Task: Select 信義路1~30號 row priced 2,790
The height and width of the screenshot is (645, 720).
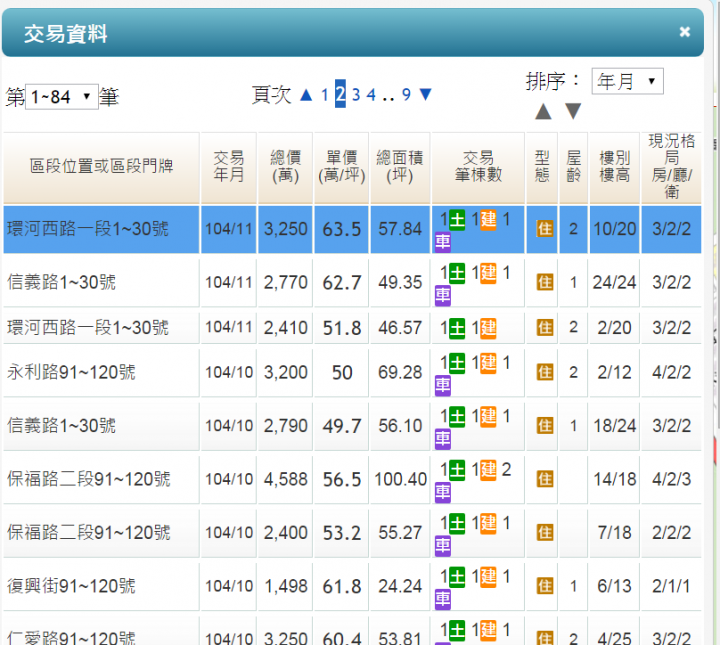Action: click(352, 426)
